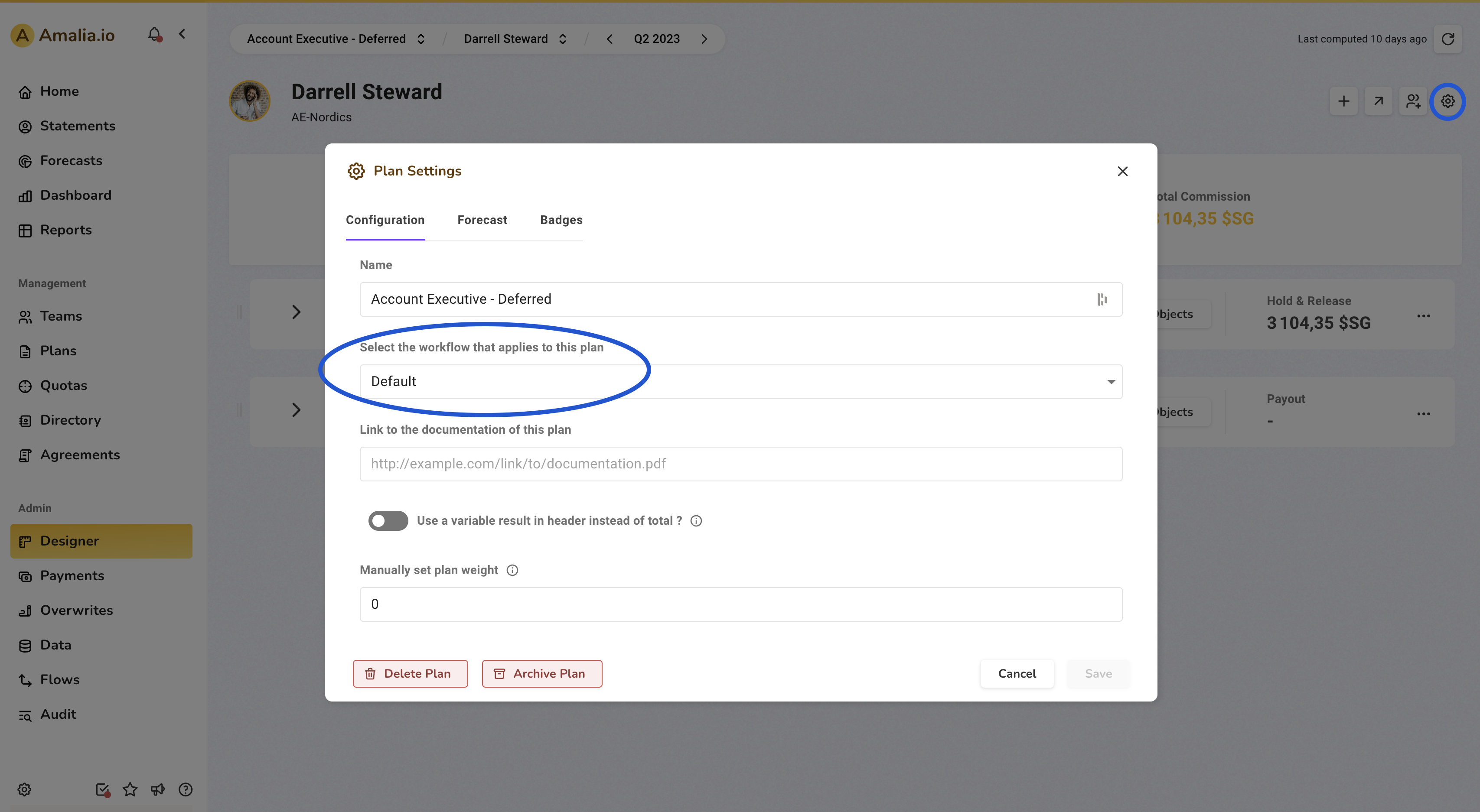Open Agreements in sidebar

(x=101, y=455)
